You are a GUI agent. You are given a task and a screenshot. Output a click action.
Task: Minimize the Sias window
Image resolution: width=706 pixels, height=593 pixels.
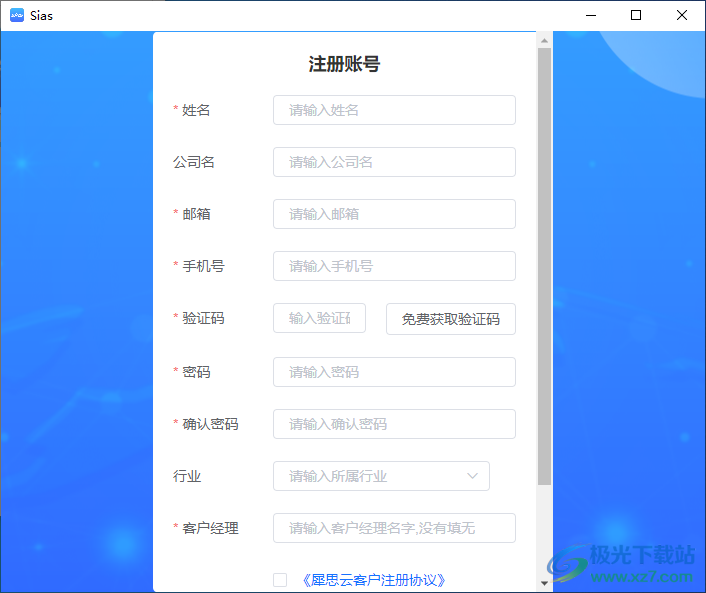pyautogui.click(x=591, y=15)
